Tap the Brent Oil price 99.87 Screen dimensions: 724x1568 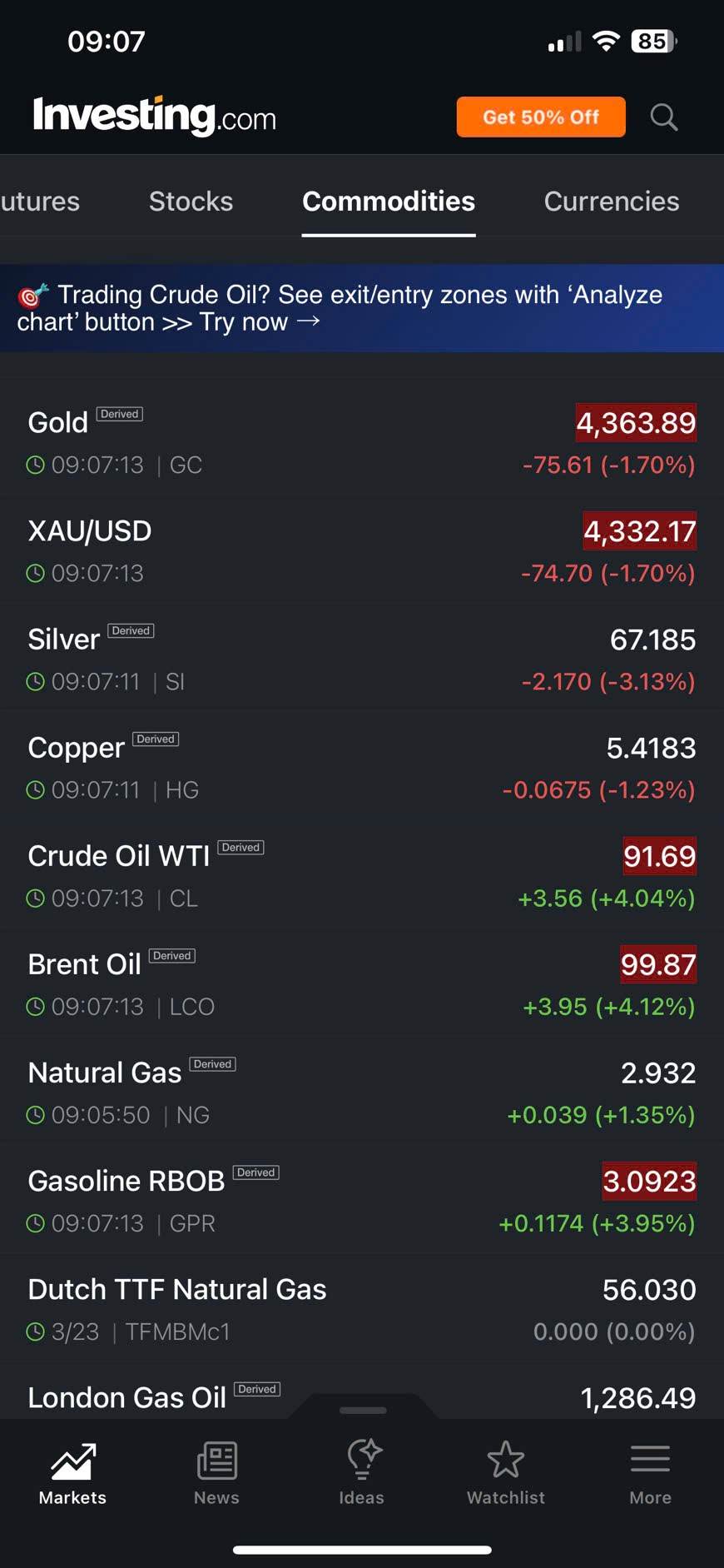(x=657, y=964)
